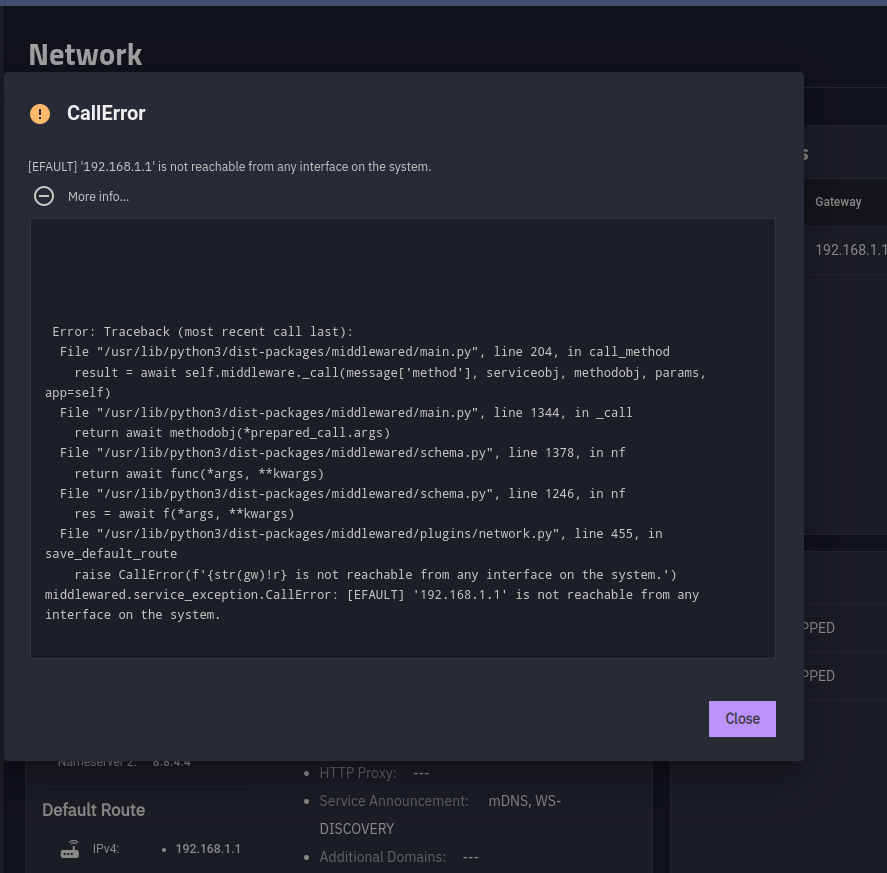Close the CallError dialog
The image size is (887, 873).
tap(742, 719)
